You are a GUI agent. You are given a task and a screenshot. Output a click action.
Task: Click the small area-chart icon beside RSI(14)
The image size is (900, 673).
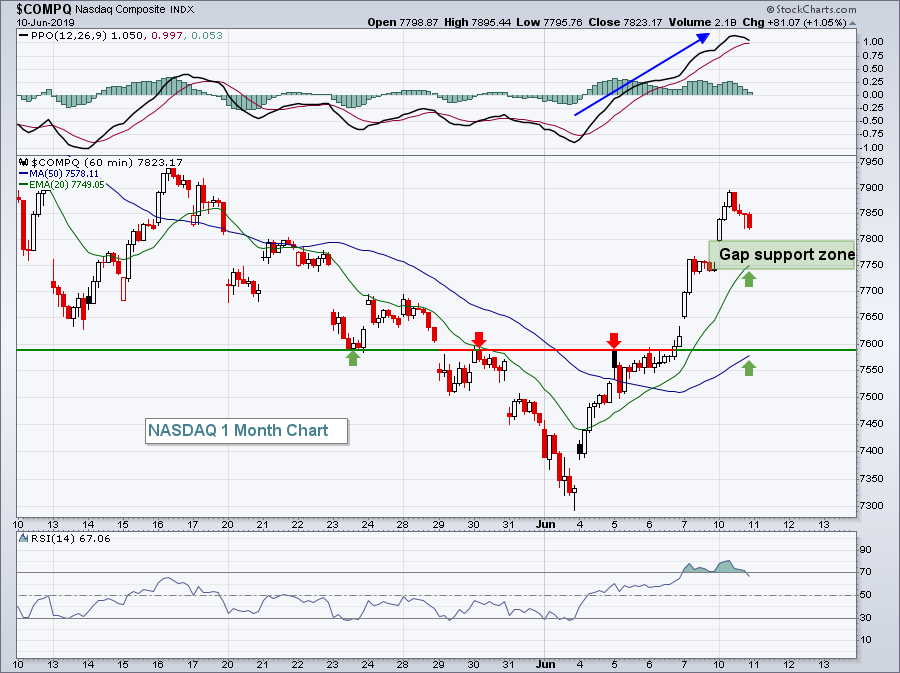pyautogui.click(x=23, y=538)
